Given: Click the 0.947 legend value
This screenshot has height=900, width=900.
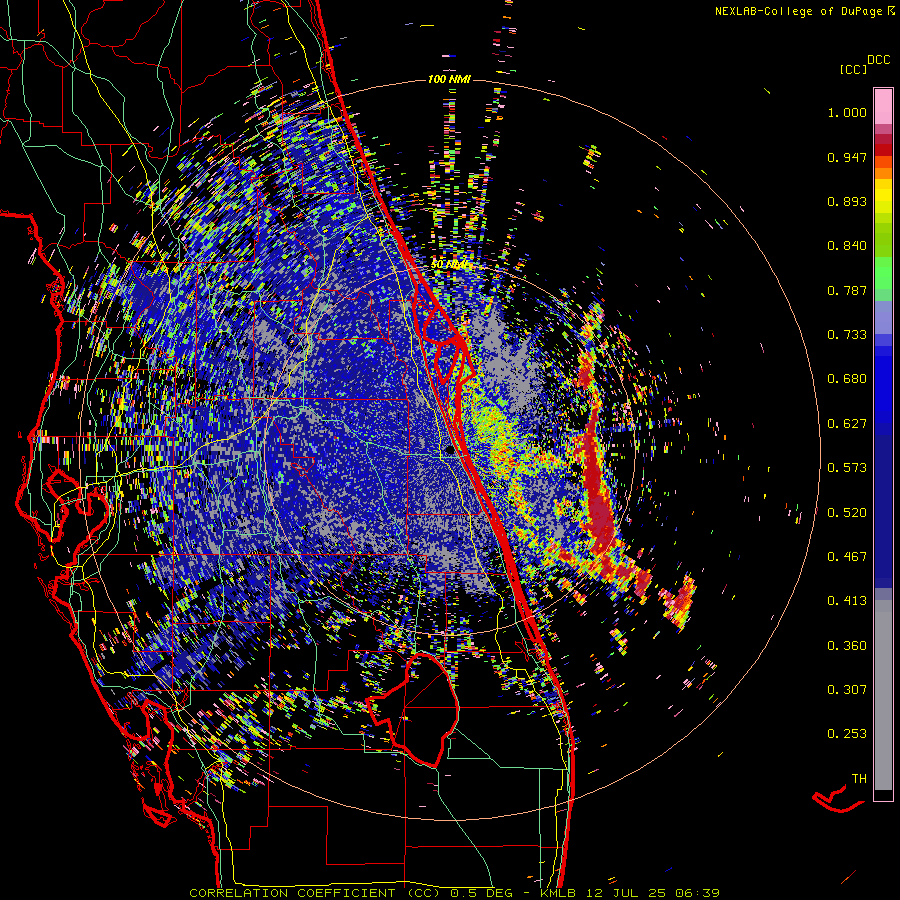Looking at the screenshot, I should [x=847, y=157].
